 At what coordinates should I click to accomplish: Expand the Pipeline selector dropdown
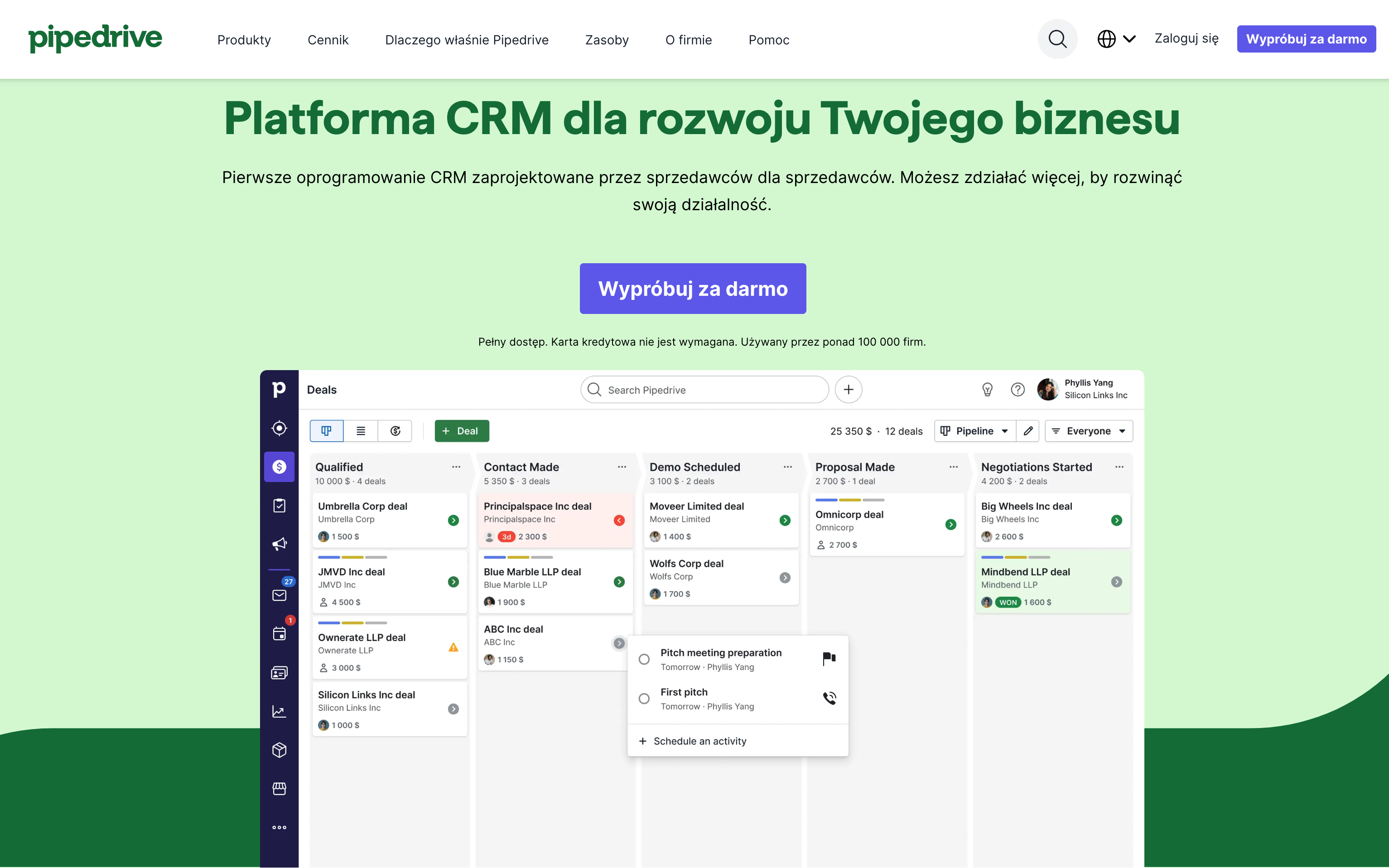click(975, 431)
